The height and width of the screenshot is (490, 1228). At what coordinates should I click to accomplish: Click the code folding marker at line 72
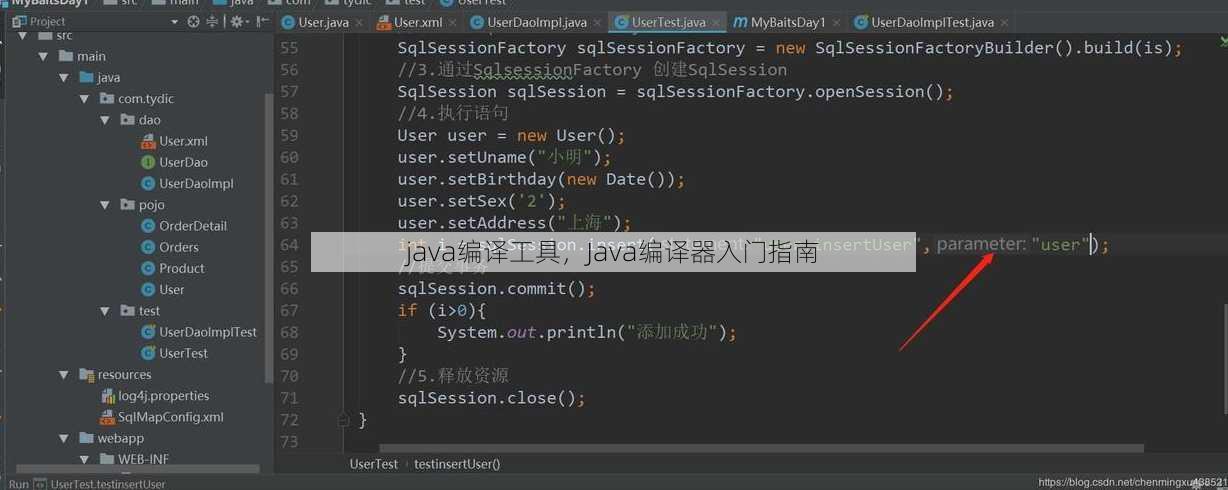point(343,420)
